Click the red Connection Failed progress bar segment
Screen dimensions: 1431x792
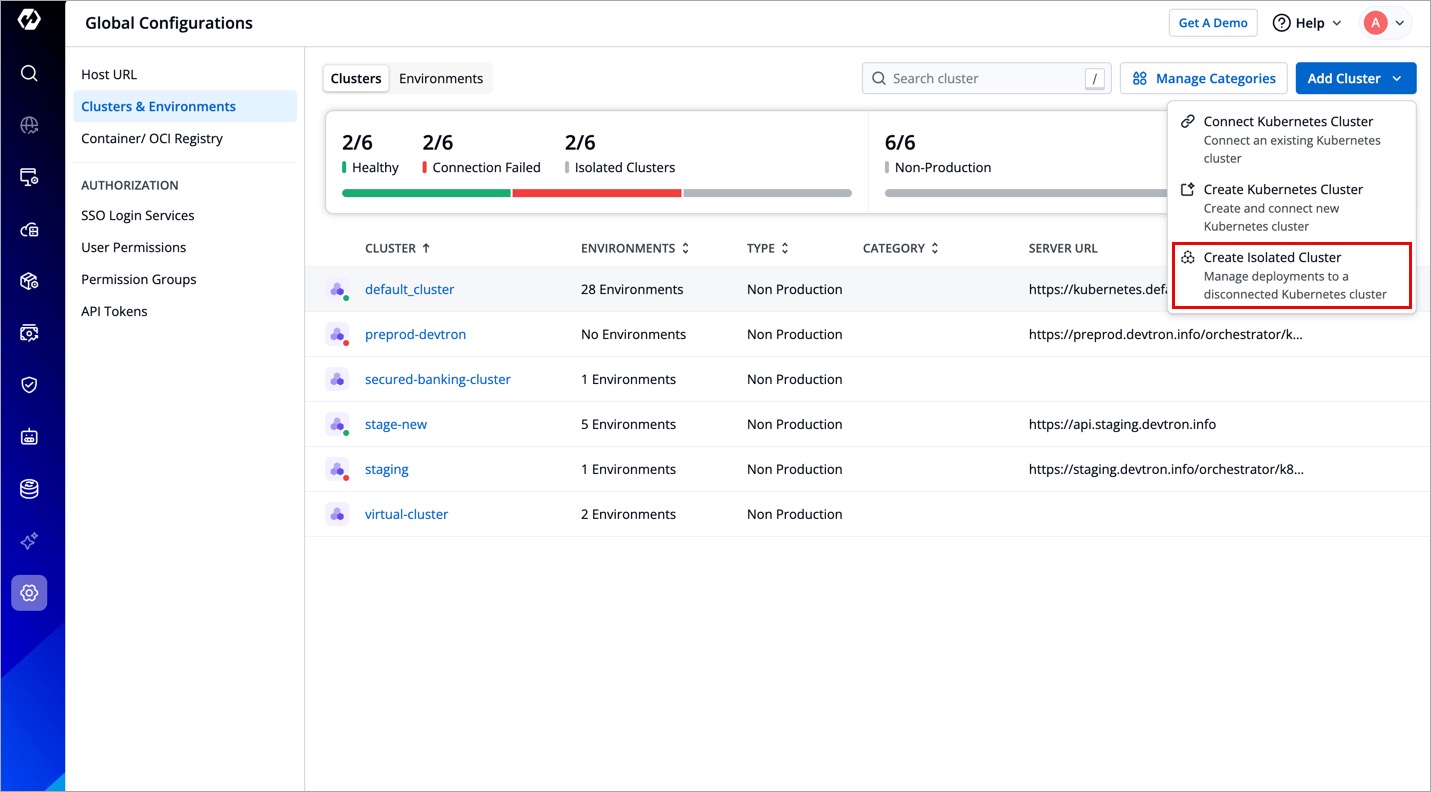(597, 193)
